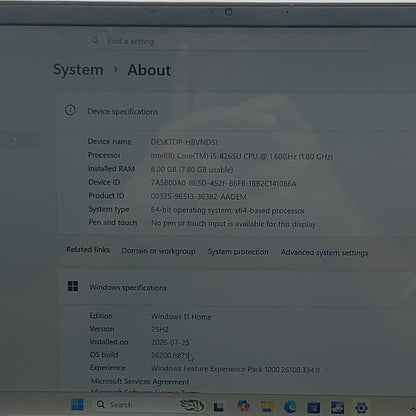This screenshot has height=416, width=416.
Task: Click the OS build number 26200.8875
Action: (x=170, y=355)
